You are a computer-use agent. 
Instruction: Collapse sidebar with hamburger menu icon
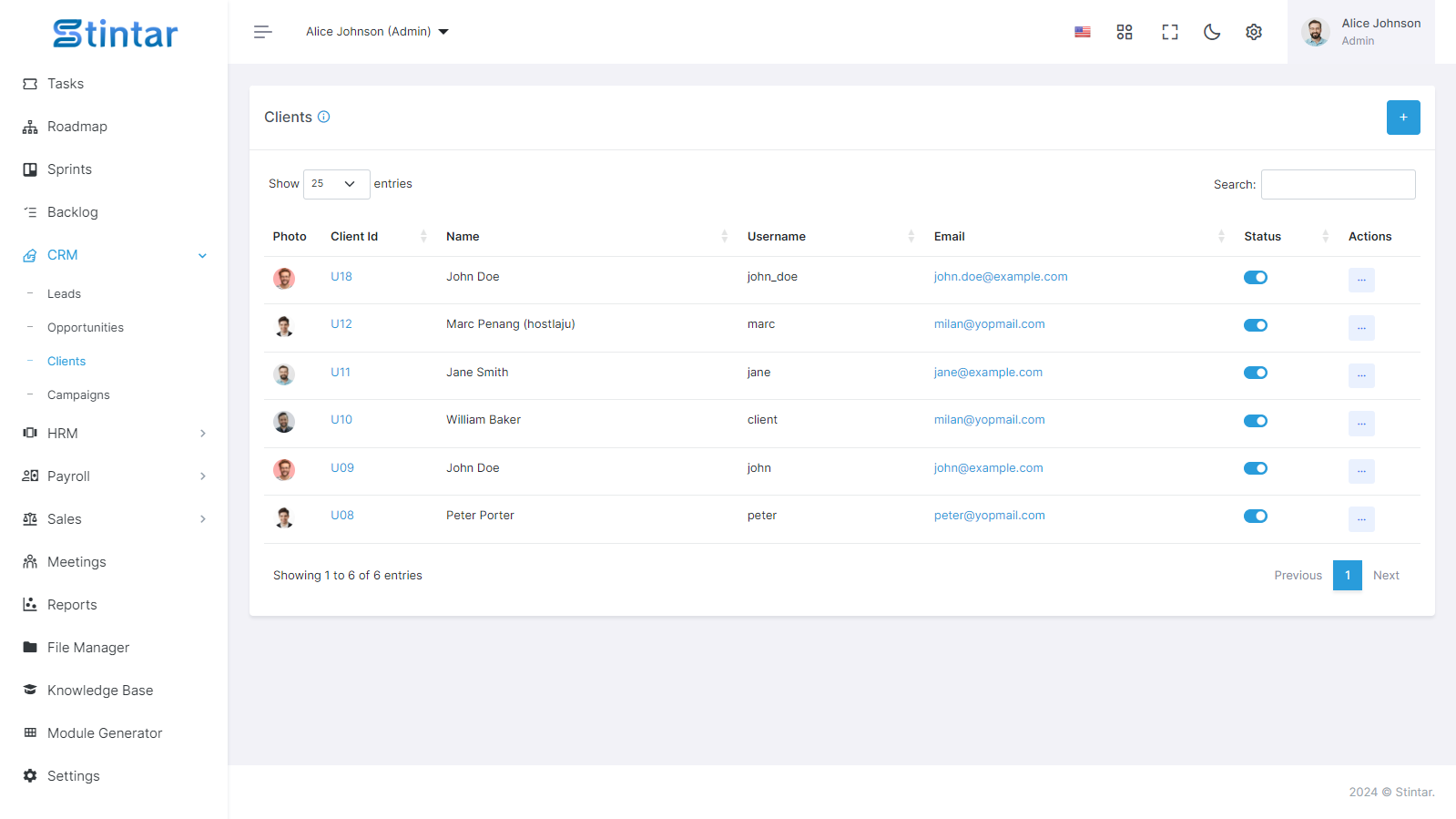(x=263, y=32)
